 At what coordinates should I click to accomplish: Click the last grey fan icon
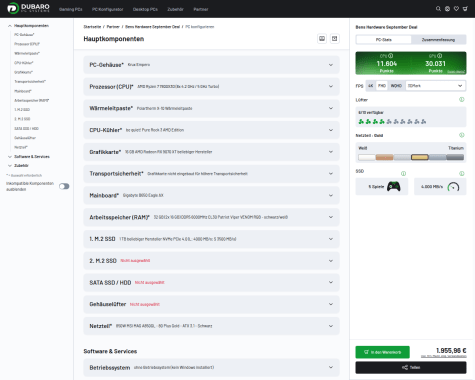[x=423, y=122]
